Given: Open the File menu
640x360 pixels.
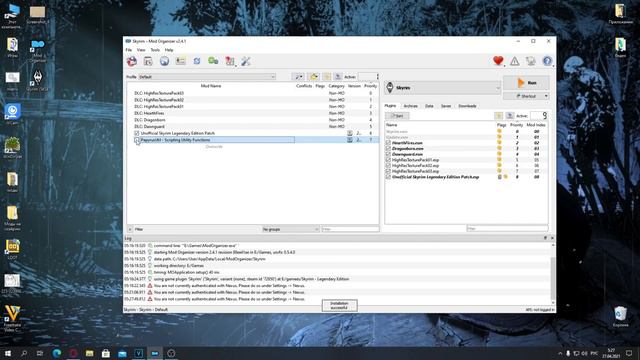Looking at the screenshot, I should pyautogui.click(x=129, y=50).
